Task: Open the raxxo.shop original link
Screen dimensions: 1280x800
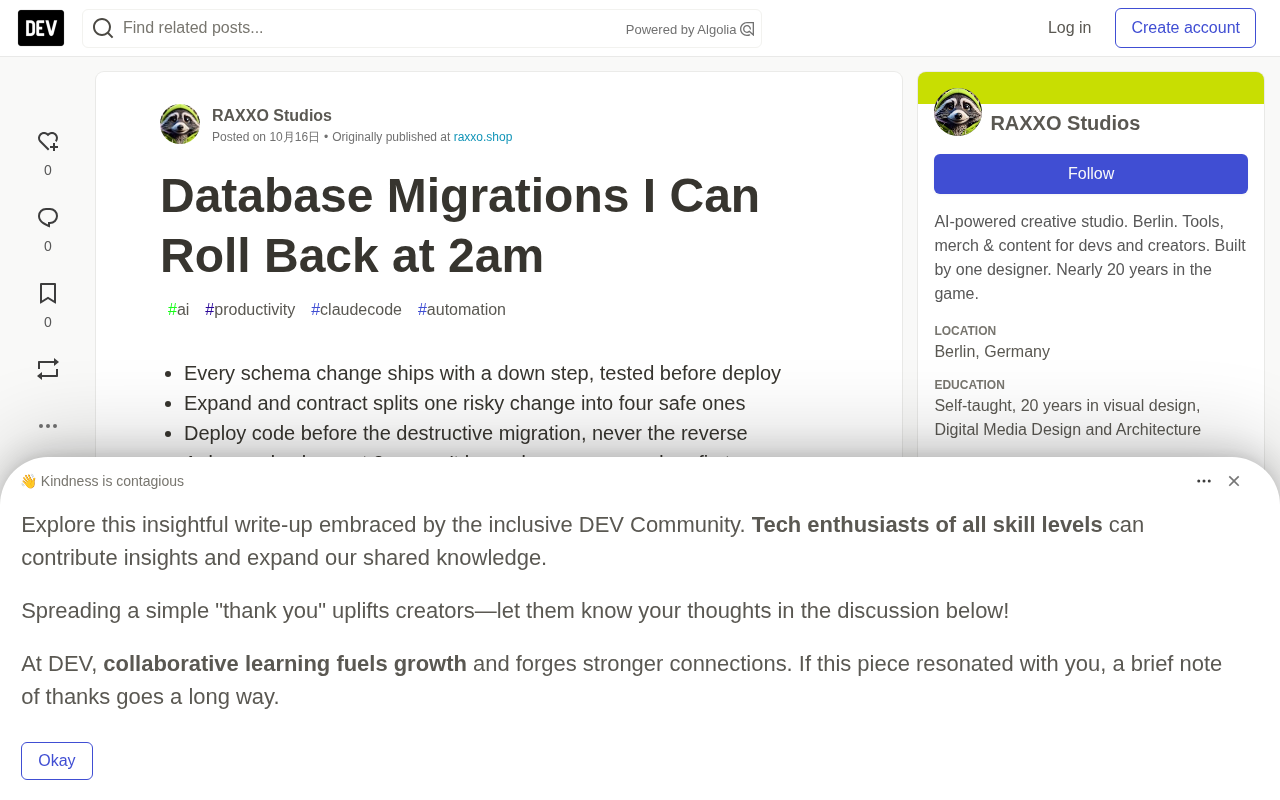Action: click(x=483, y=137)
